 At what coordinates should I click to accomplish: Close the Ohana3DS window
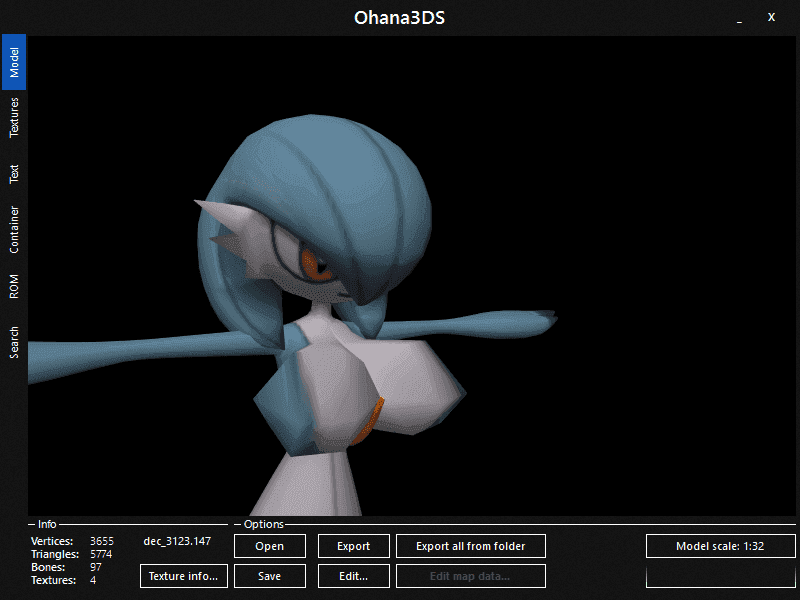pos(771,17)
